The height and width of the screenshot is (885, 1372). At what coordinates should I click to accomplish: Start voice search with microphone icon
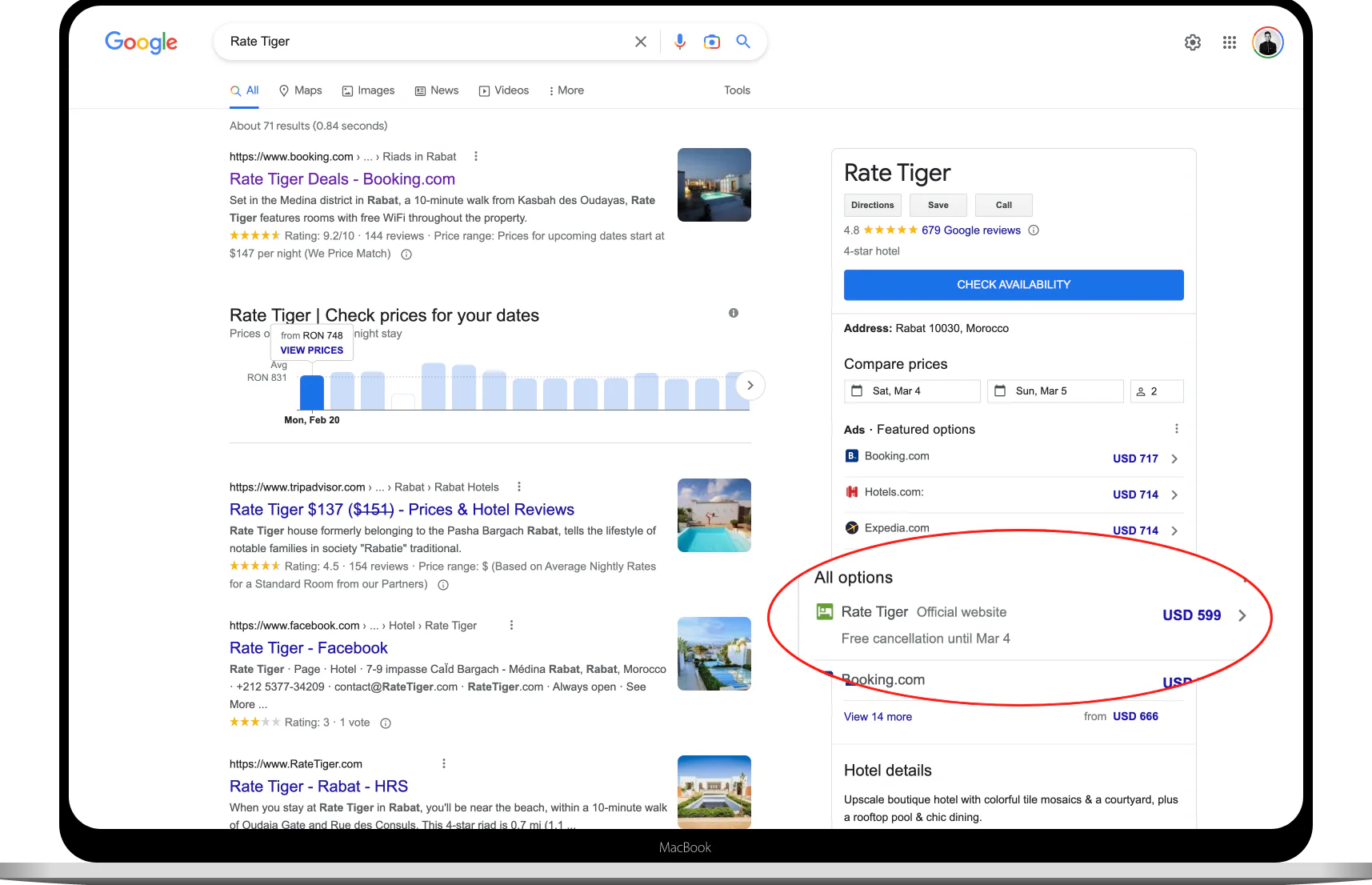680,42
